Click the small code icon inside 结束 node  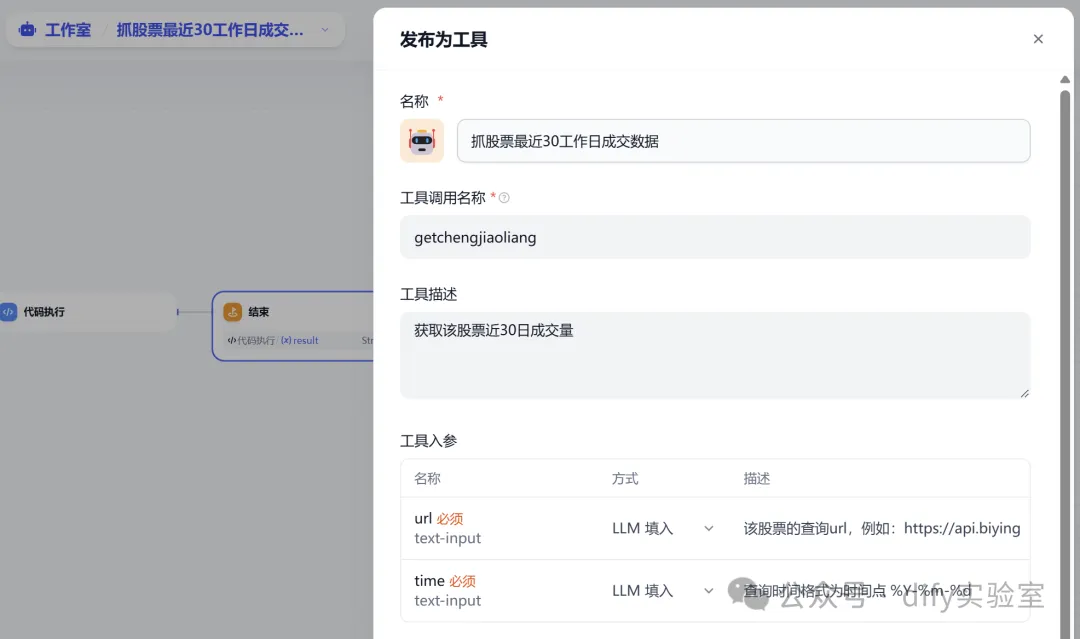[232, 340]
